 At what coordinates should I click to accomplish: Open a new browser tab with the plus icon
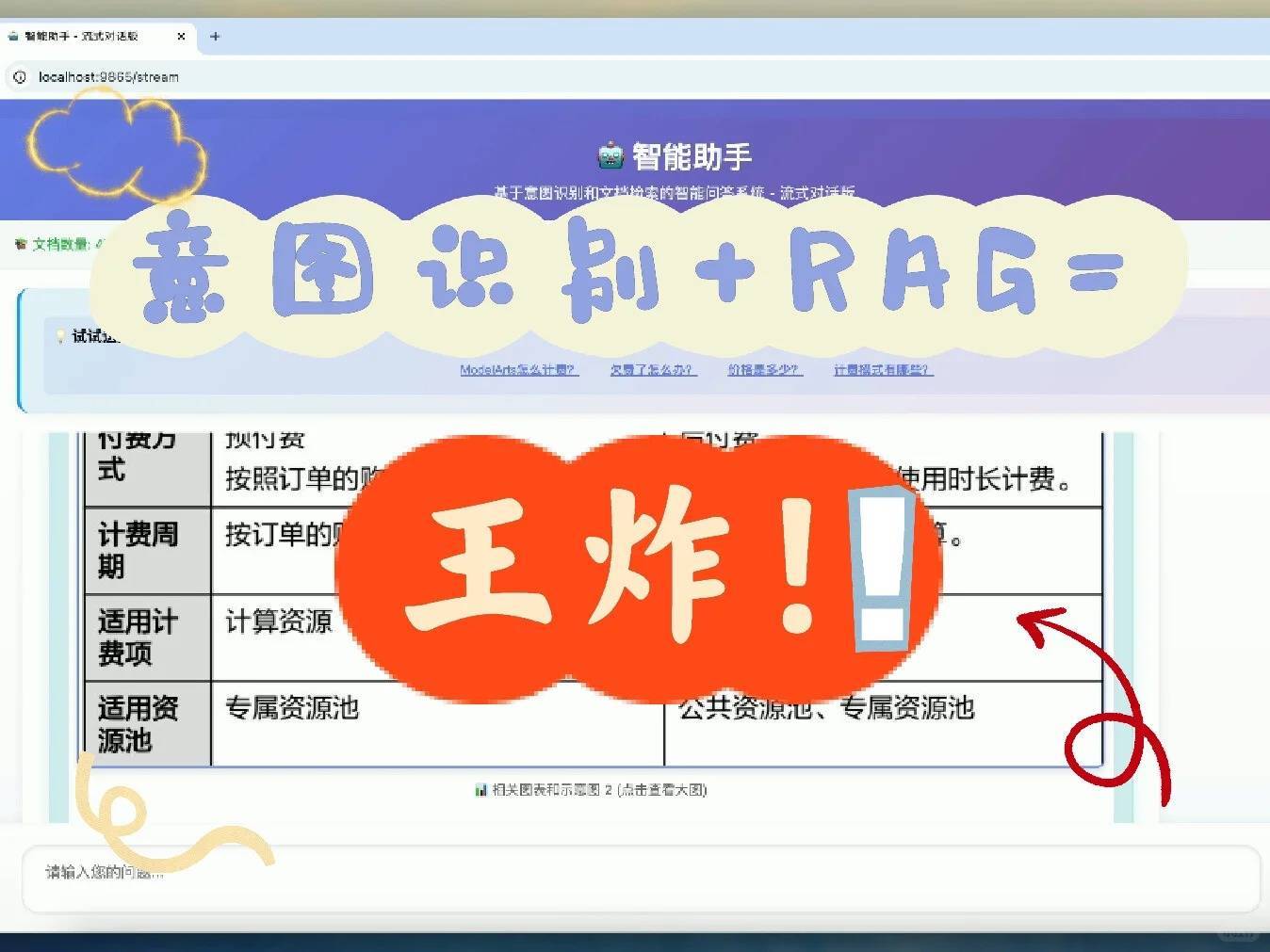tap(215, 36)
